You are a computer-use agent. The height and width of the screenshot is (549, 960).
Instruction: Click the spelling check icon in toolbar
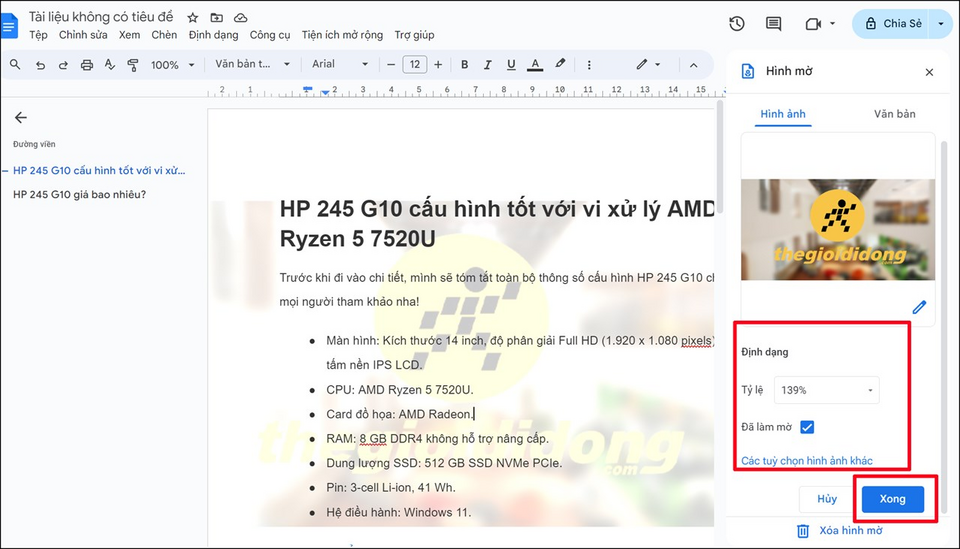point(110,65)
